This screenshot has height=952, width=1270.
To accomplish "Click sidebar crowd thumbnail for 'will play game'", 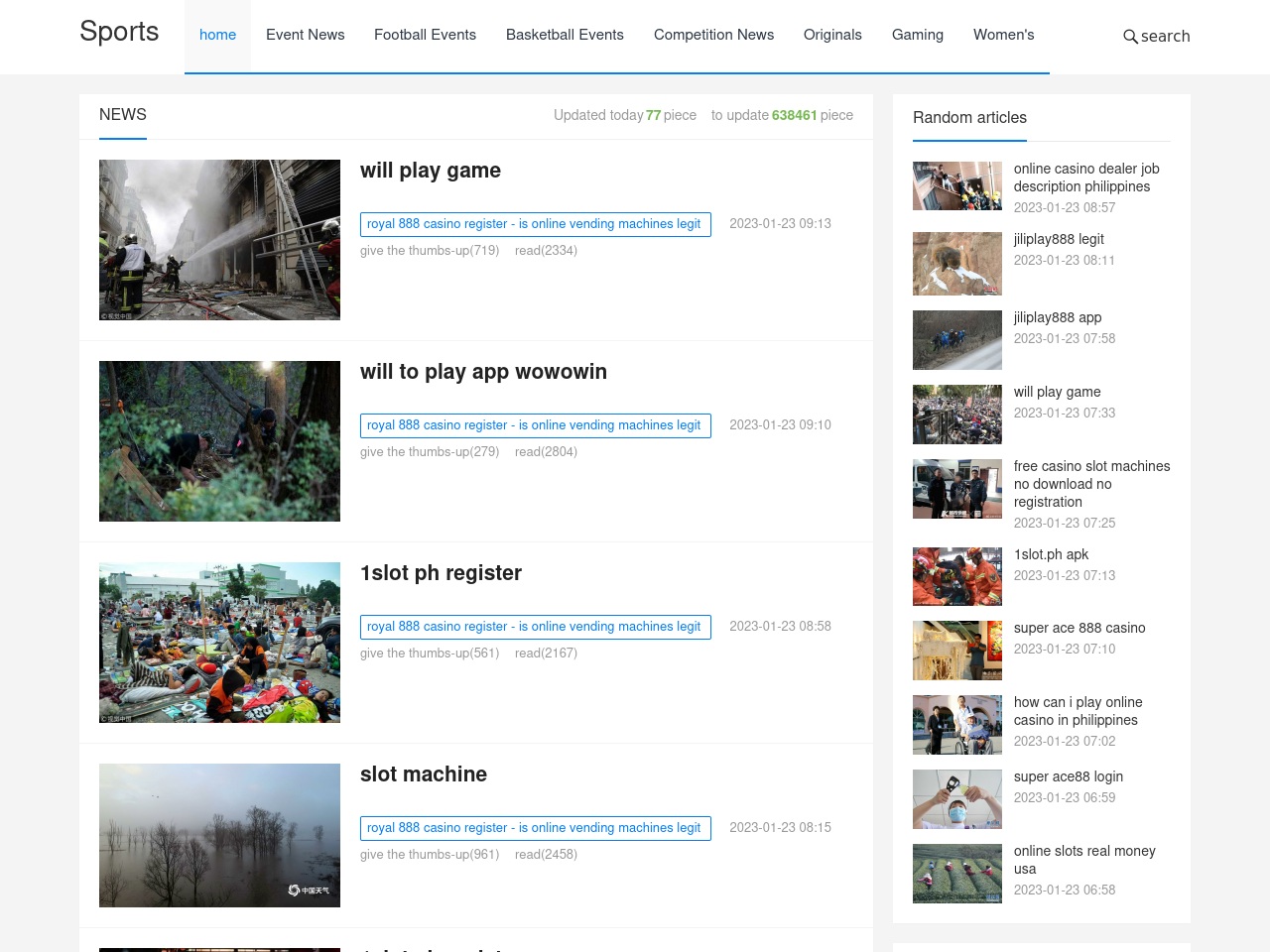I will 957,415.
